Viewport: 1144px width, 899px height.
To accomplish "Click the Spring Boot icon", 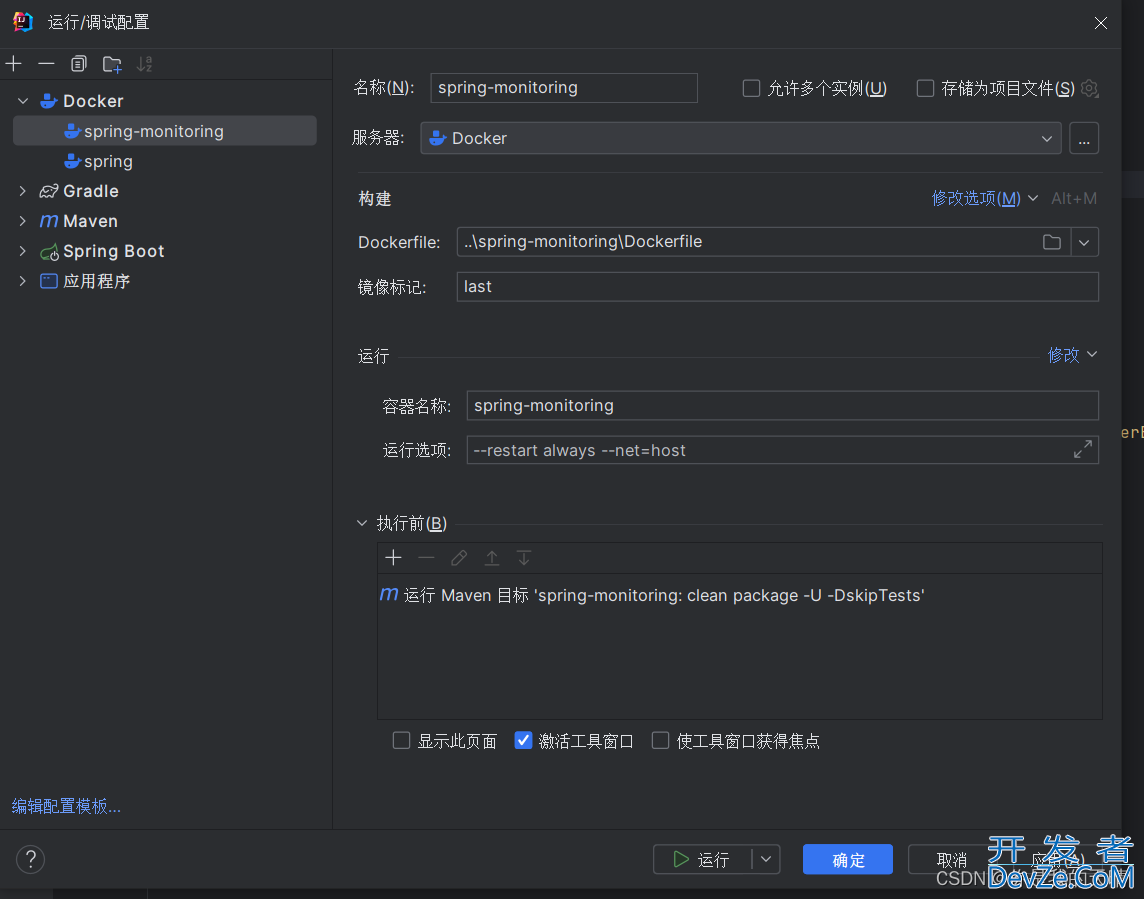I will 49,252.
